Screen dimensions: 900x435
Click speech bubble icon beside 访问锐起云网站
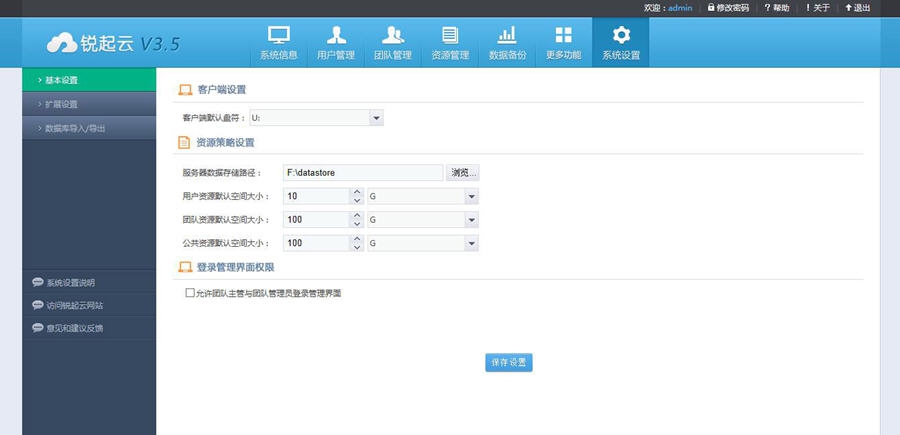click(x=38, y=305)
